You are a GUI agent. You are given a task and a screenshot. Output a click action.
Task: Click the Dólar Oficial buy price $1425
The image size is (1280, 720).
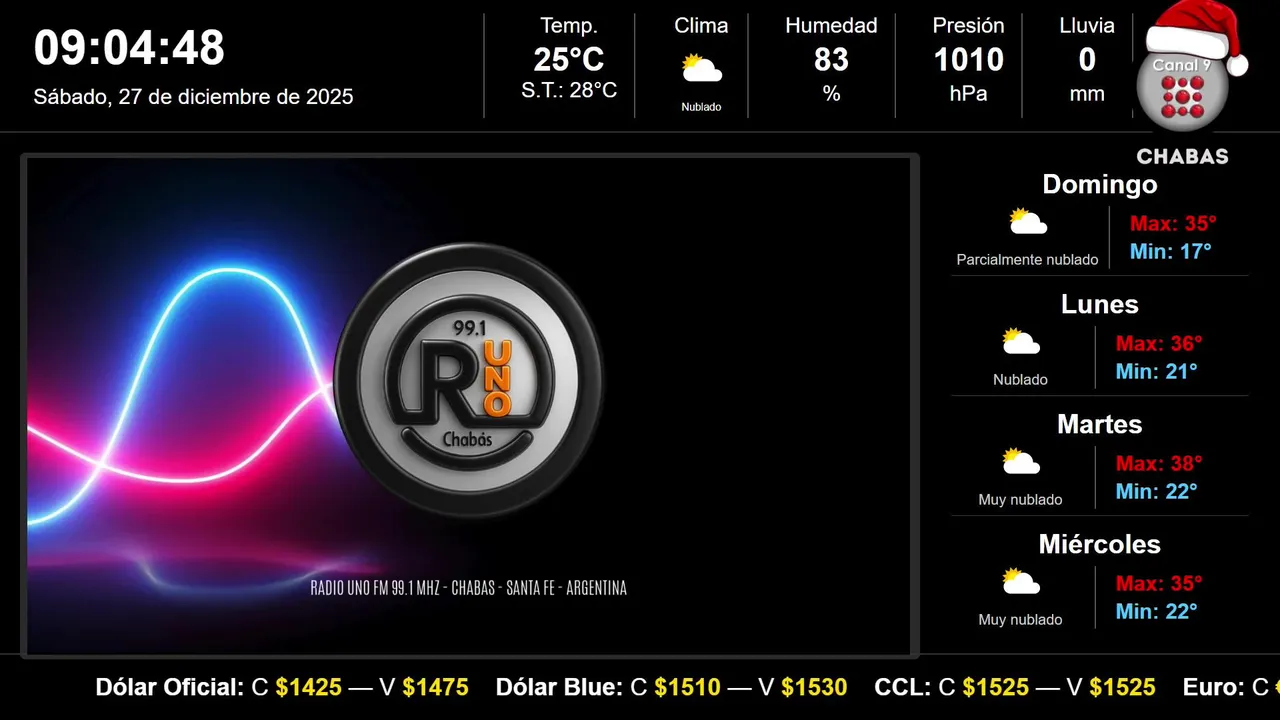pos(309,687)
